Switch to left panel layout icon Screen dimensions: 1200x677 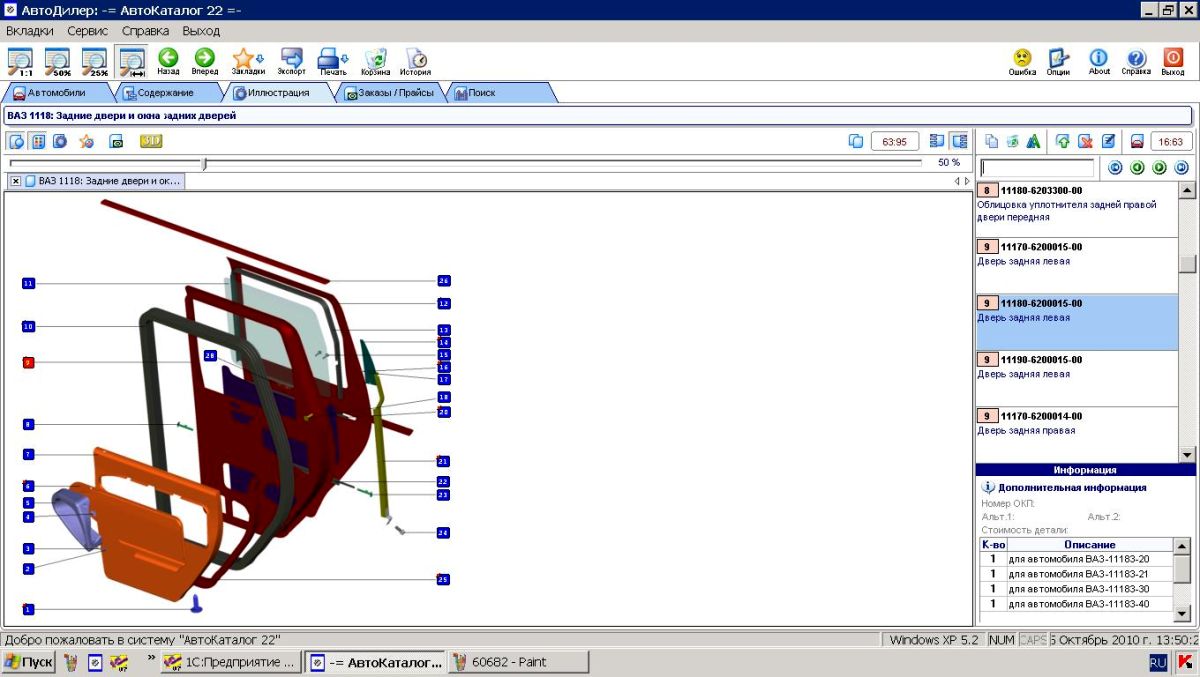[937, 141]
